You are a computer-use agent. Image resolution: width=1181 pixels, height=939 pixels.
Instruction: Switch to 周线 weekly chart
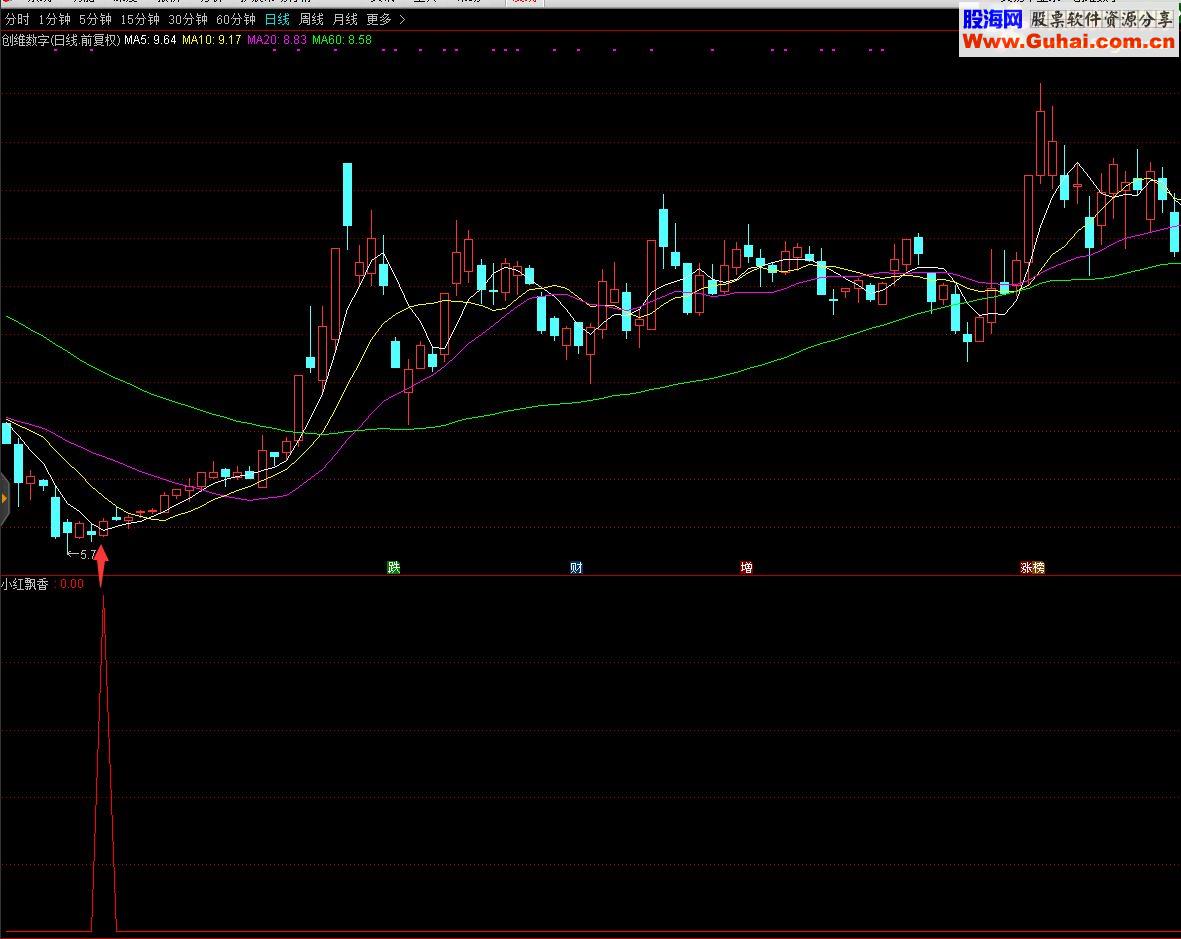tap(311, 20)
